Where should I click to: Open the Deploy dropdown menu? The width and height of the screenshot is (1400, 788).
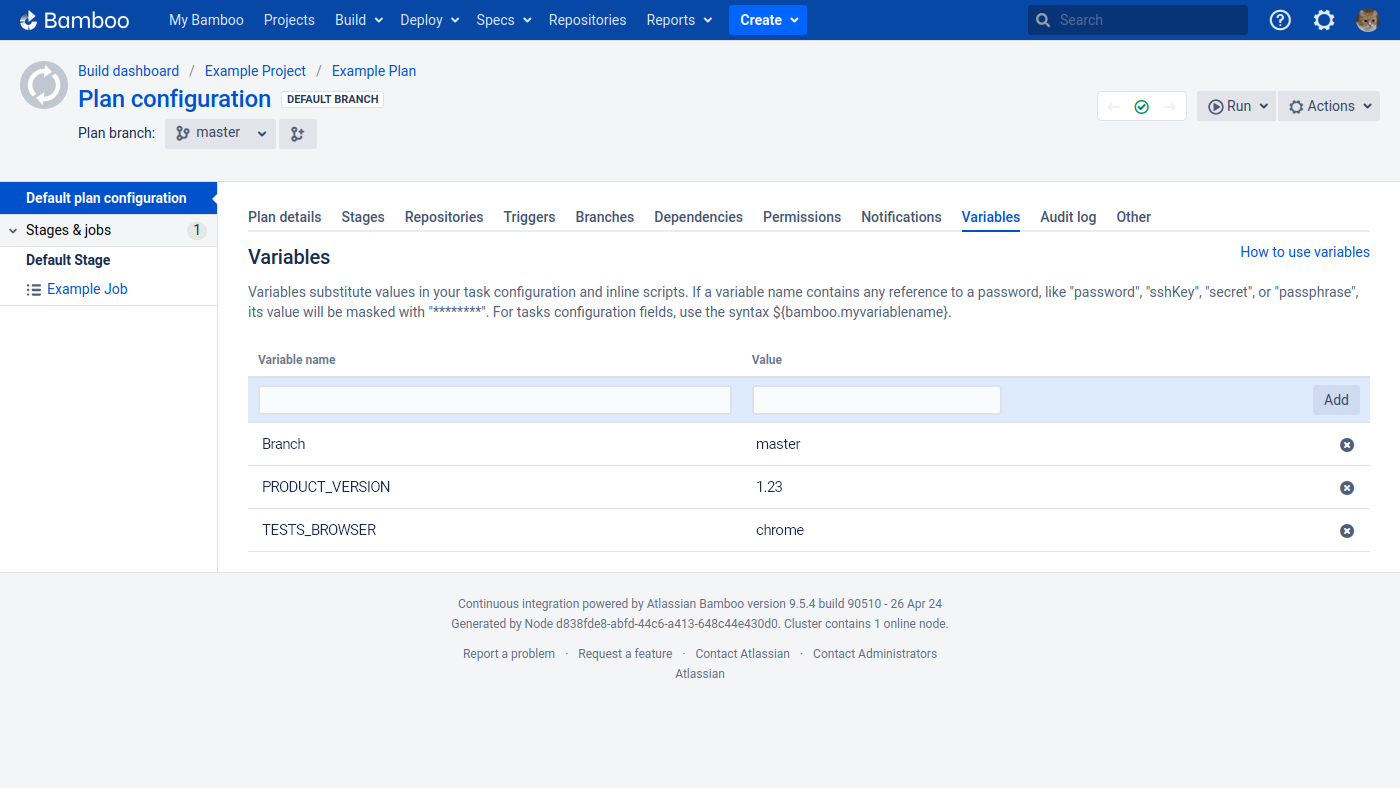click(429, 19)
